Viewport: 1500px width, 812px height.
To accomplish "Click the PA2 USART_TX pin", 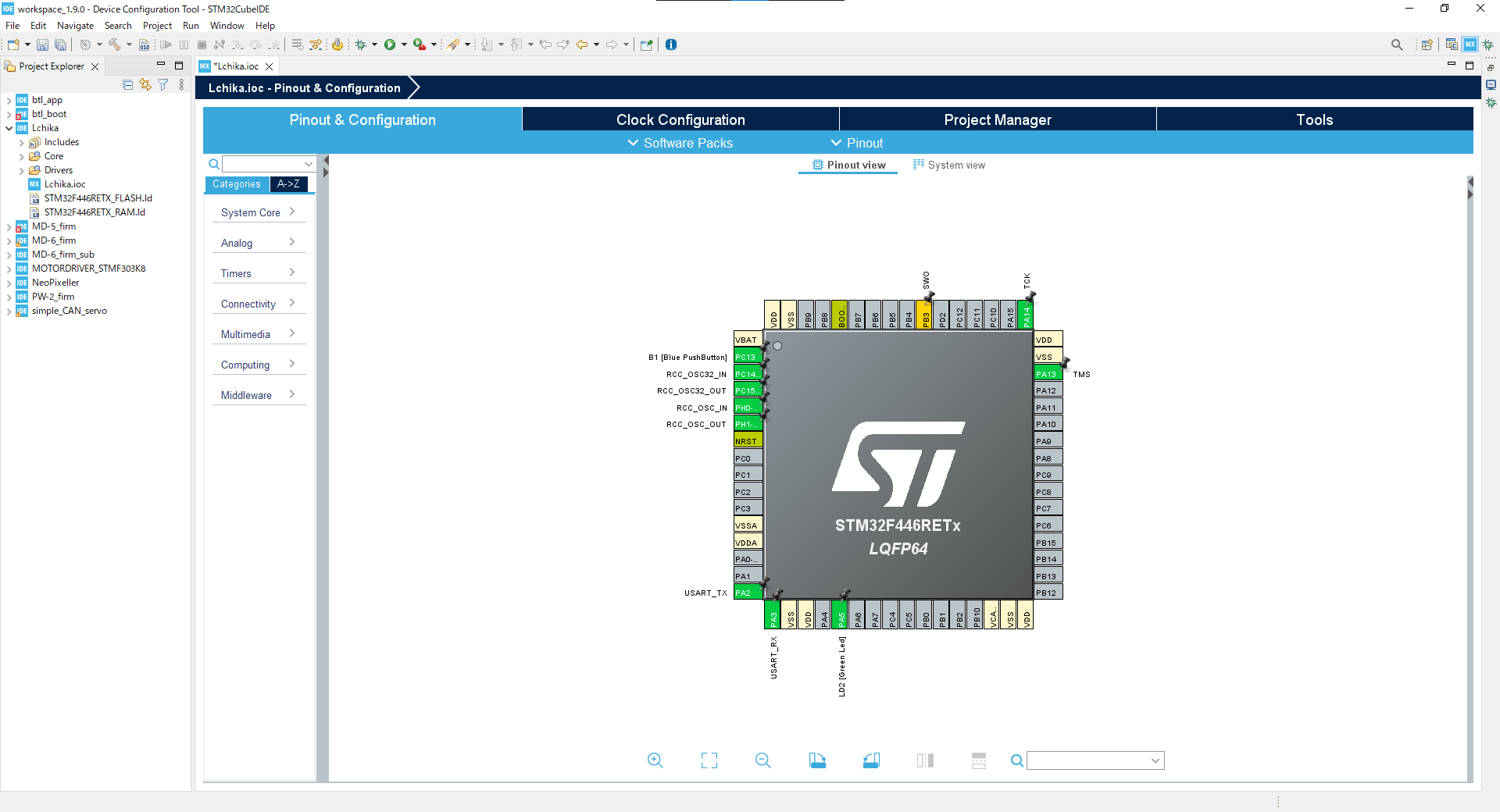I will [x=748, y=593].
